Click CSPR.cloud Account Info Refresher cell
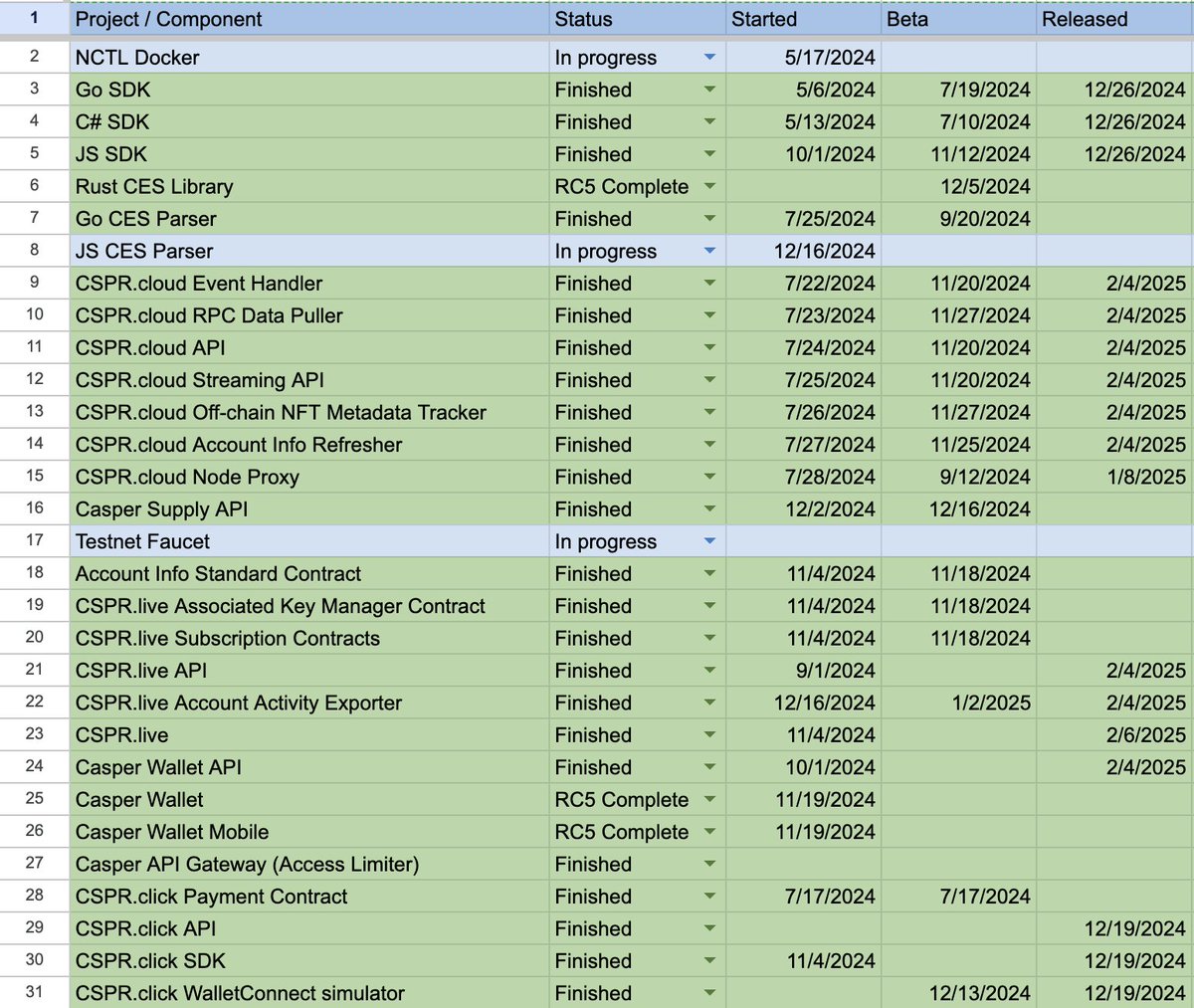The width and height of the screenshot is (1194, 1008). click(x=308, y=445)
